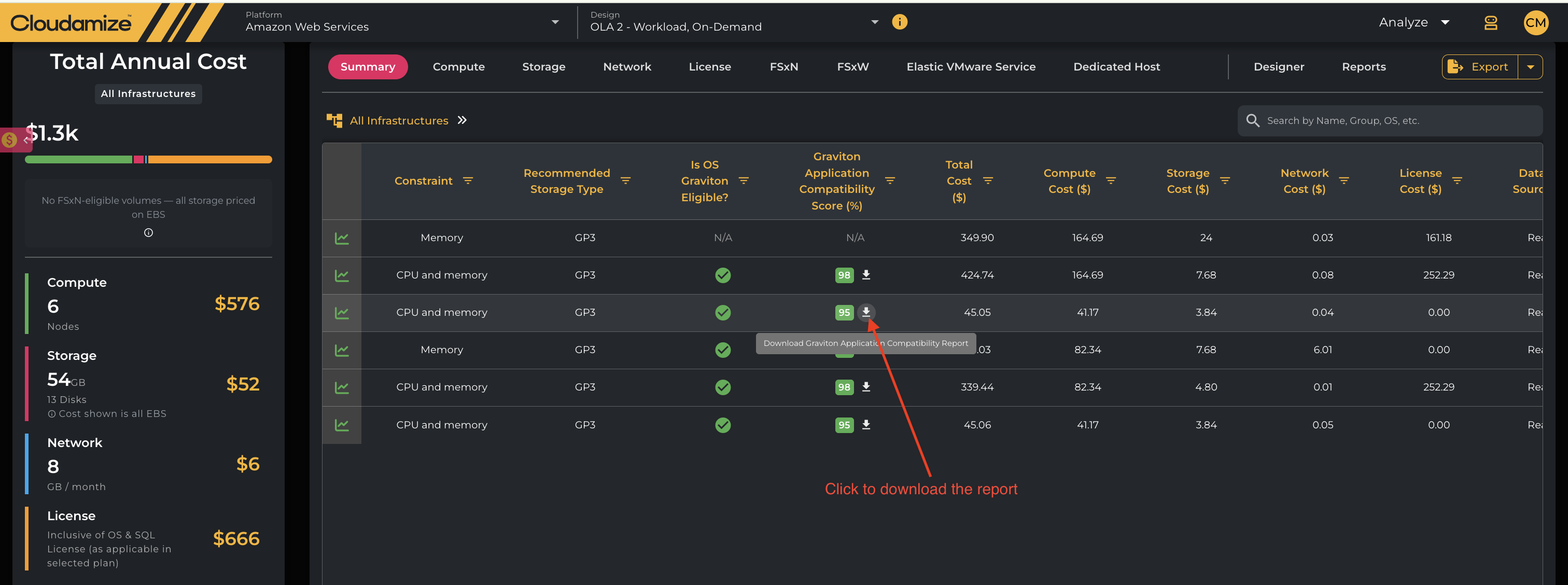The height and width of the screenshot is (585, 1568).
Task: Filter the License Cost column
Action: [x=1457, y=181]
